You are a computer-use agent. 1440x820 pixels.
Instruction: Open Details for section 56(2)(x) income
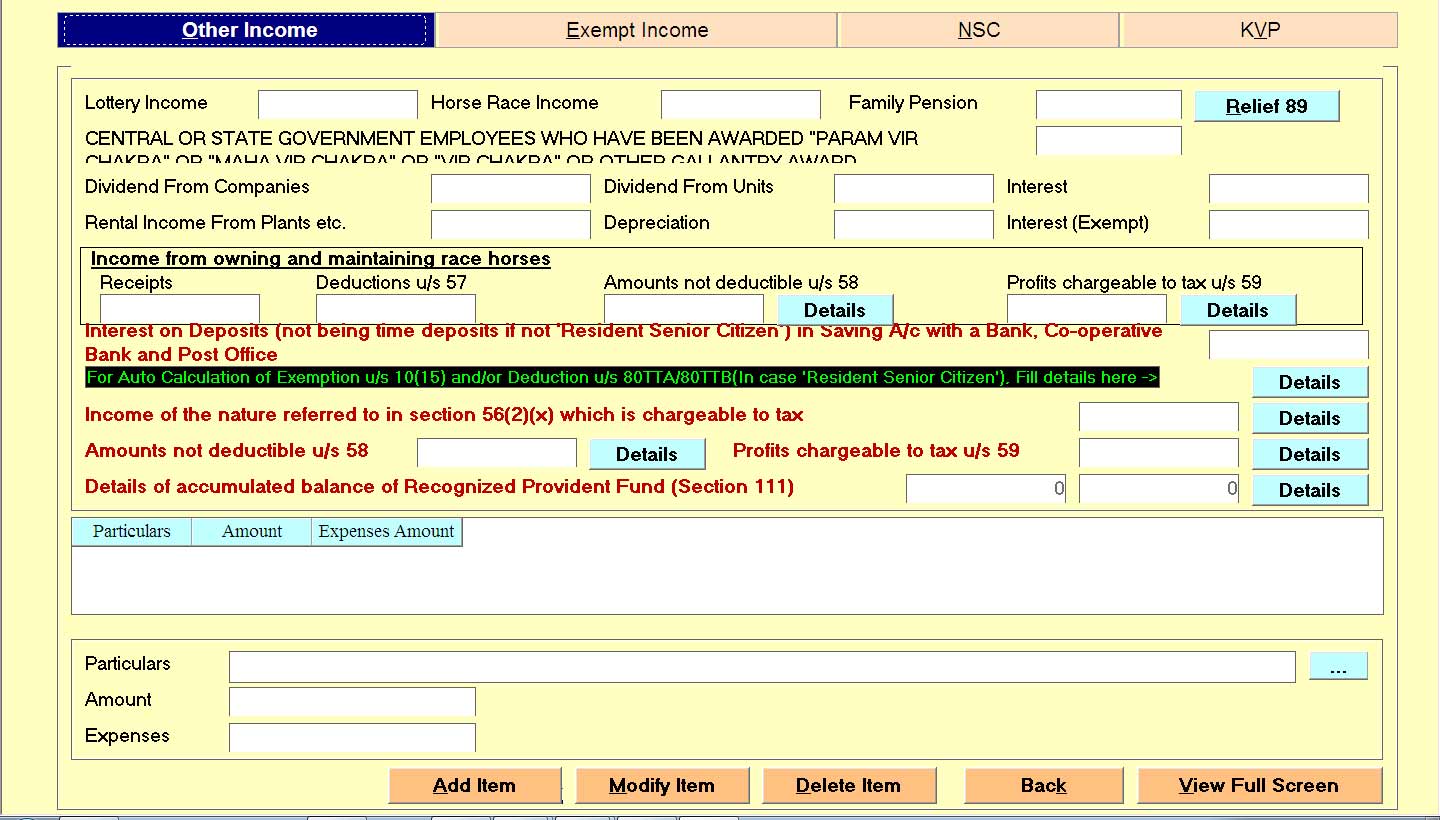pos(1309,418)
